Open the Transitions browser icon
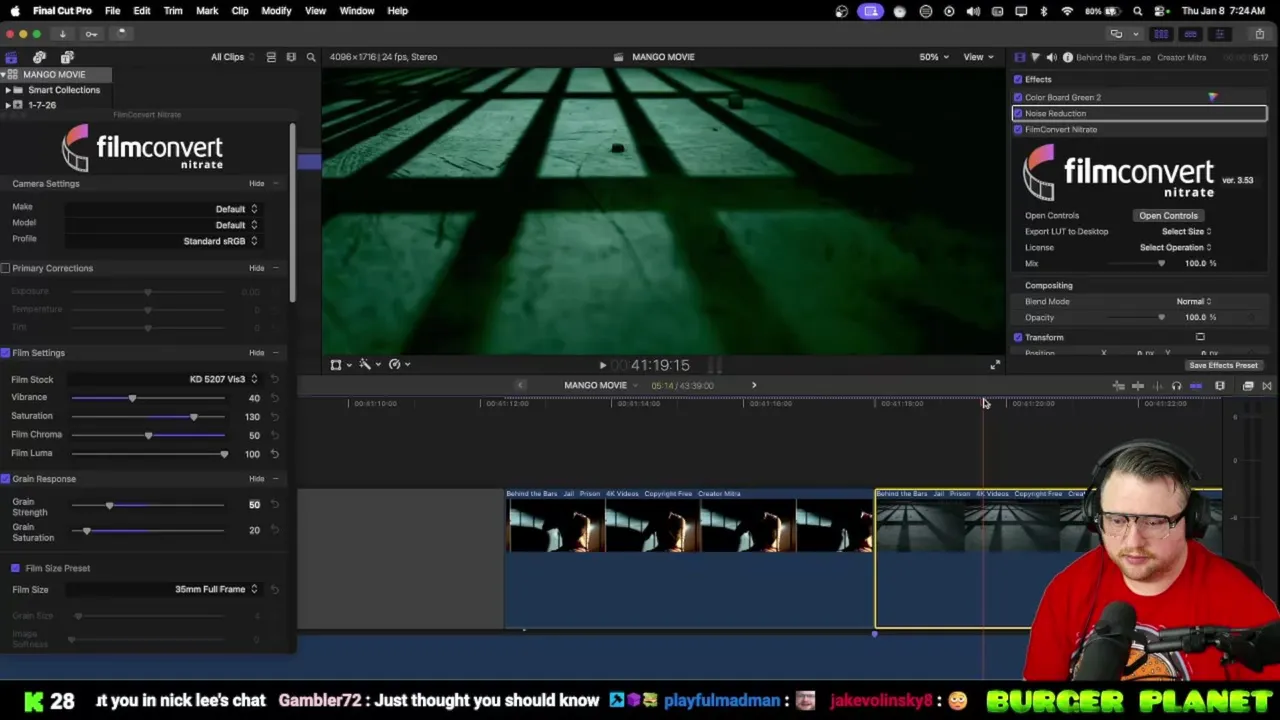Viewport: 1280px width, 720px height. point(1266,386)
